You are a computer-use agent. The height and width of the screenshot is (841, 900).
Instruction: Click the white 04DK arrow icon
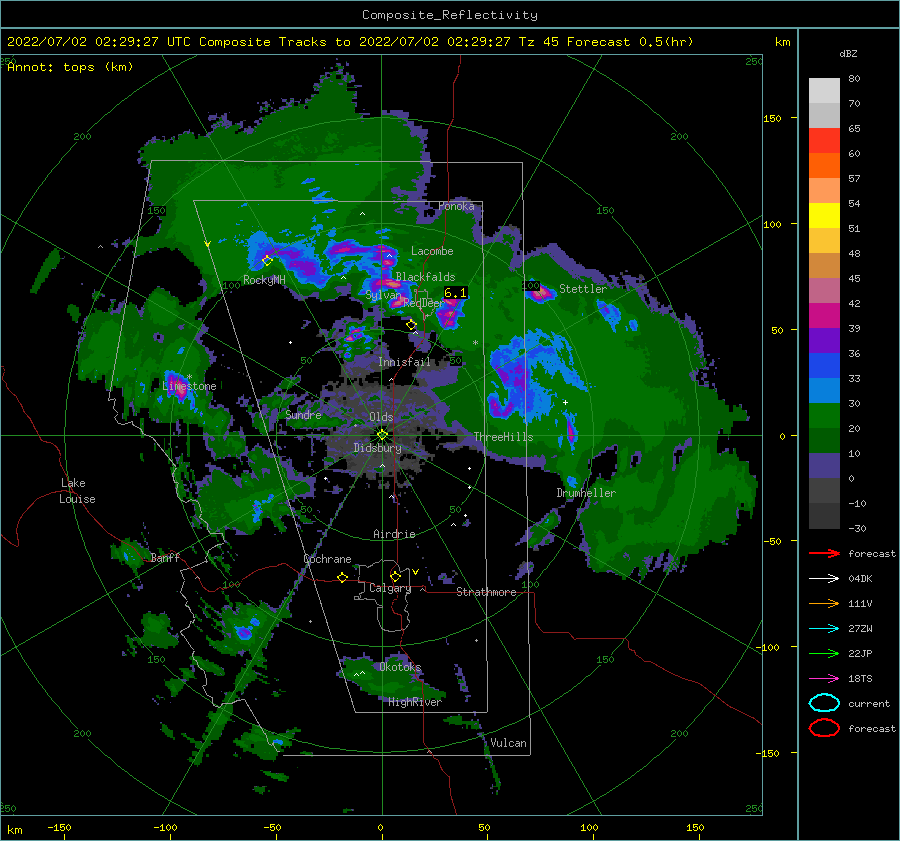(x=824, y=579)
